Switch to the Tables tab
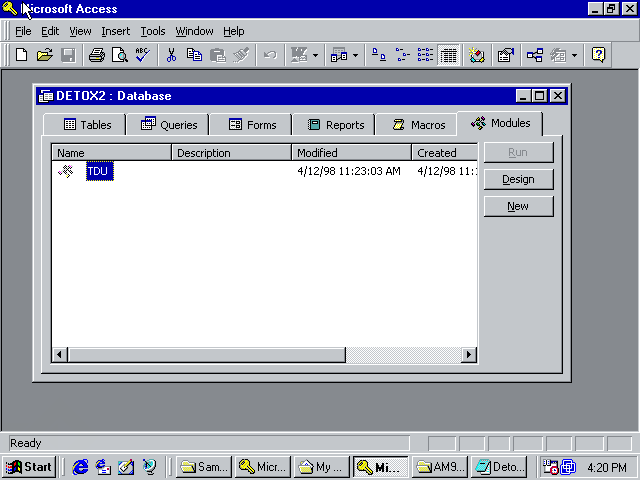This screenshot has height=480, width=640. tap(84, 124)
